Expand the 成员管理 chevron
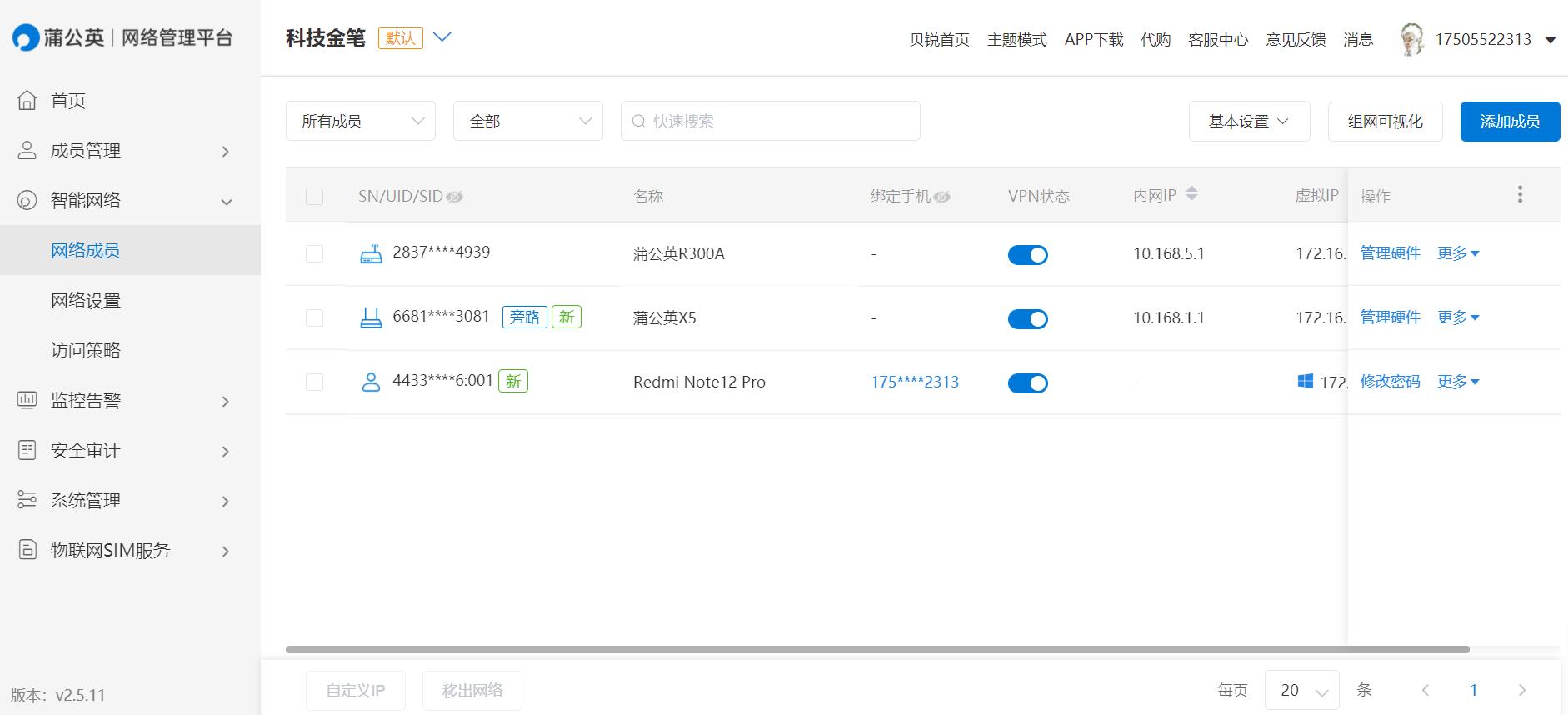This screenshot has height=715, width=1568. click(225, 151)
